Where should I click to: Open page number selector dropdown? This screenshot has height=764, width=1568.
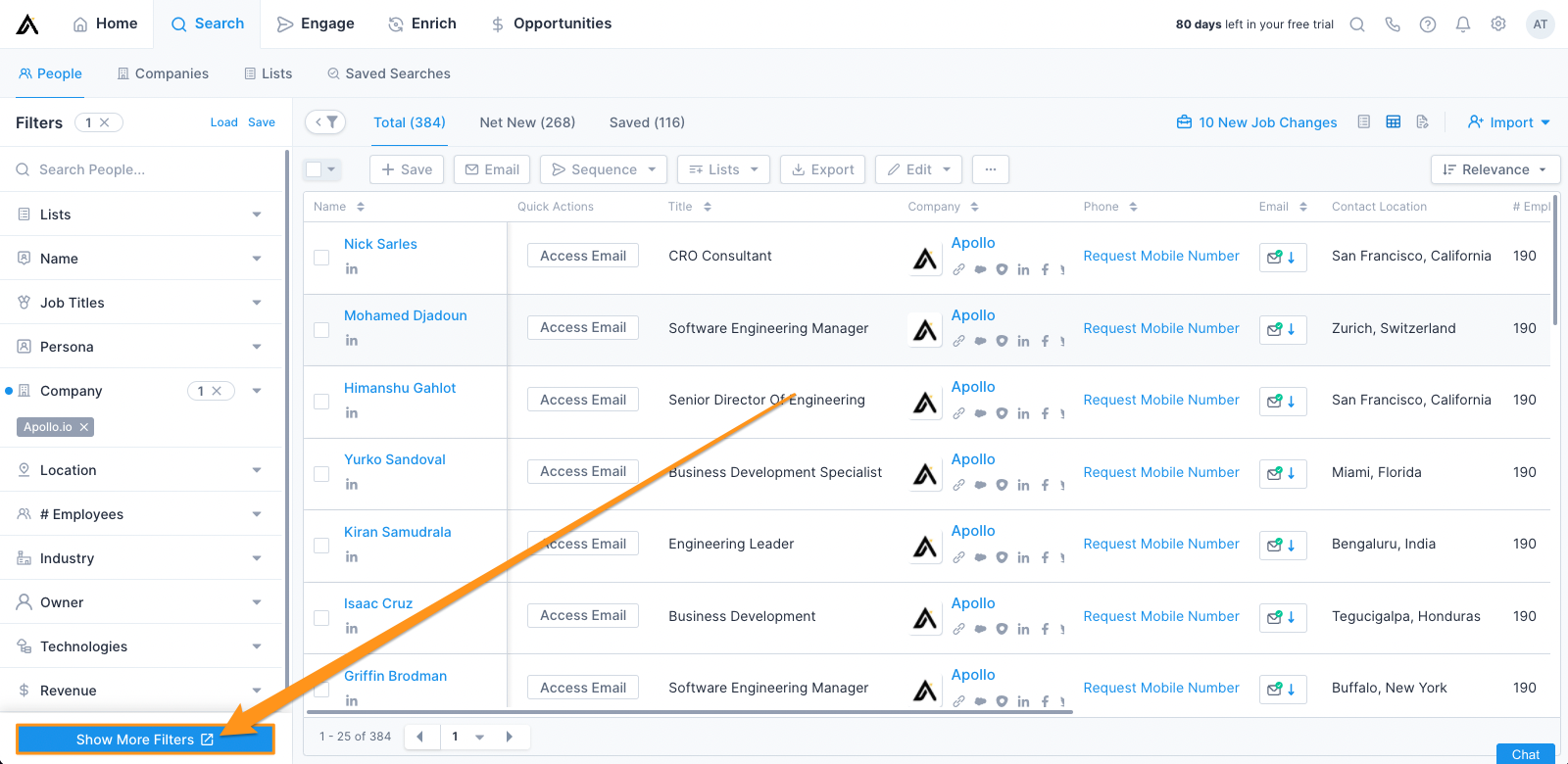pyautogui.click(x=466, y=737)
